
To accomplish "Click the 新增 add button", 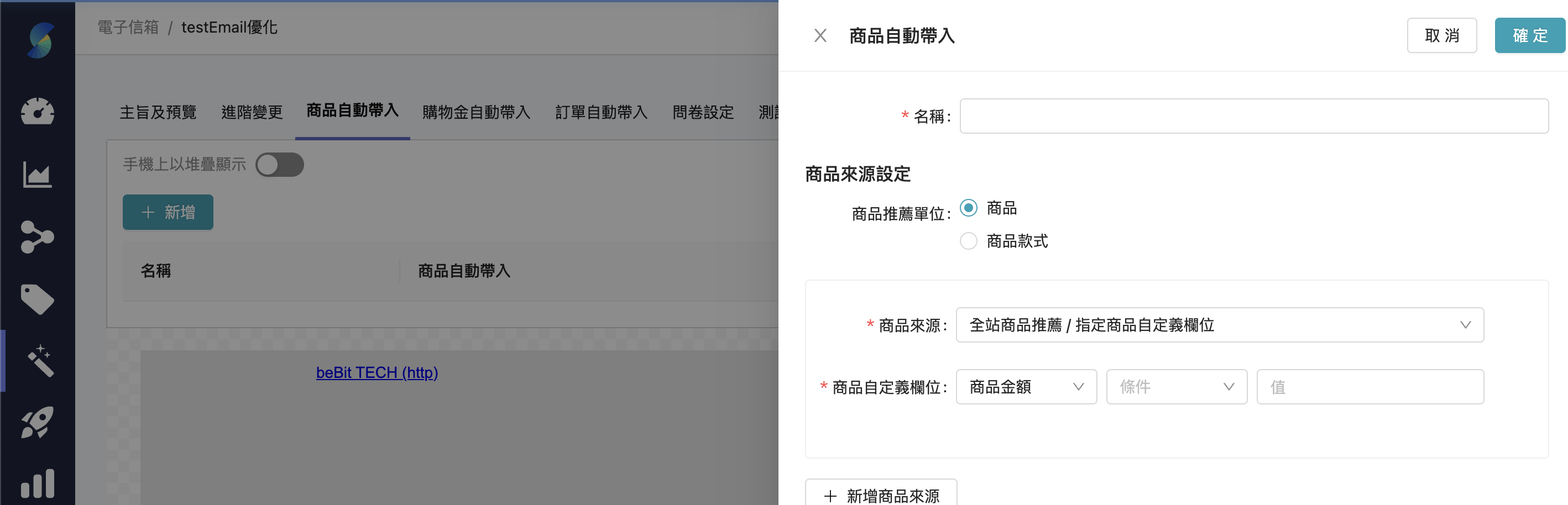I will 168,212.
